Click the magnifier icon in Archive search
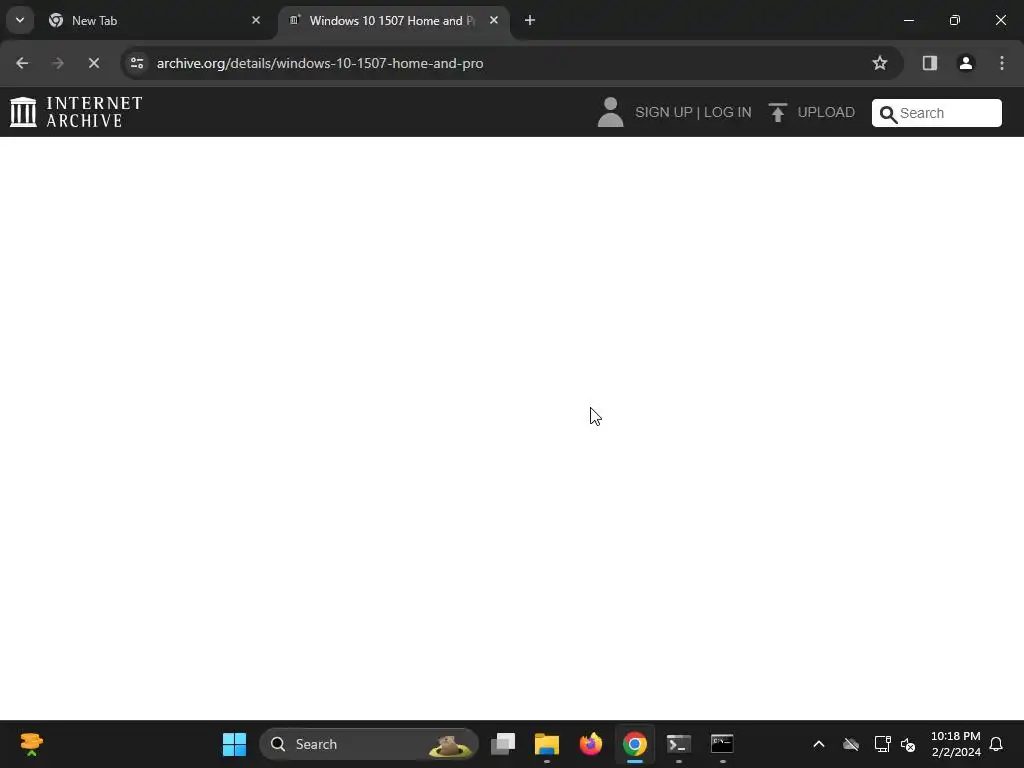Screen dimensions: 1024x768 888,114
